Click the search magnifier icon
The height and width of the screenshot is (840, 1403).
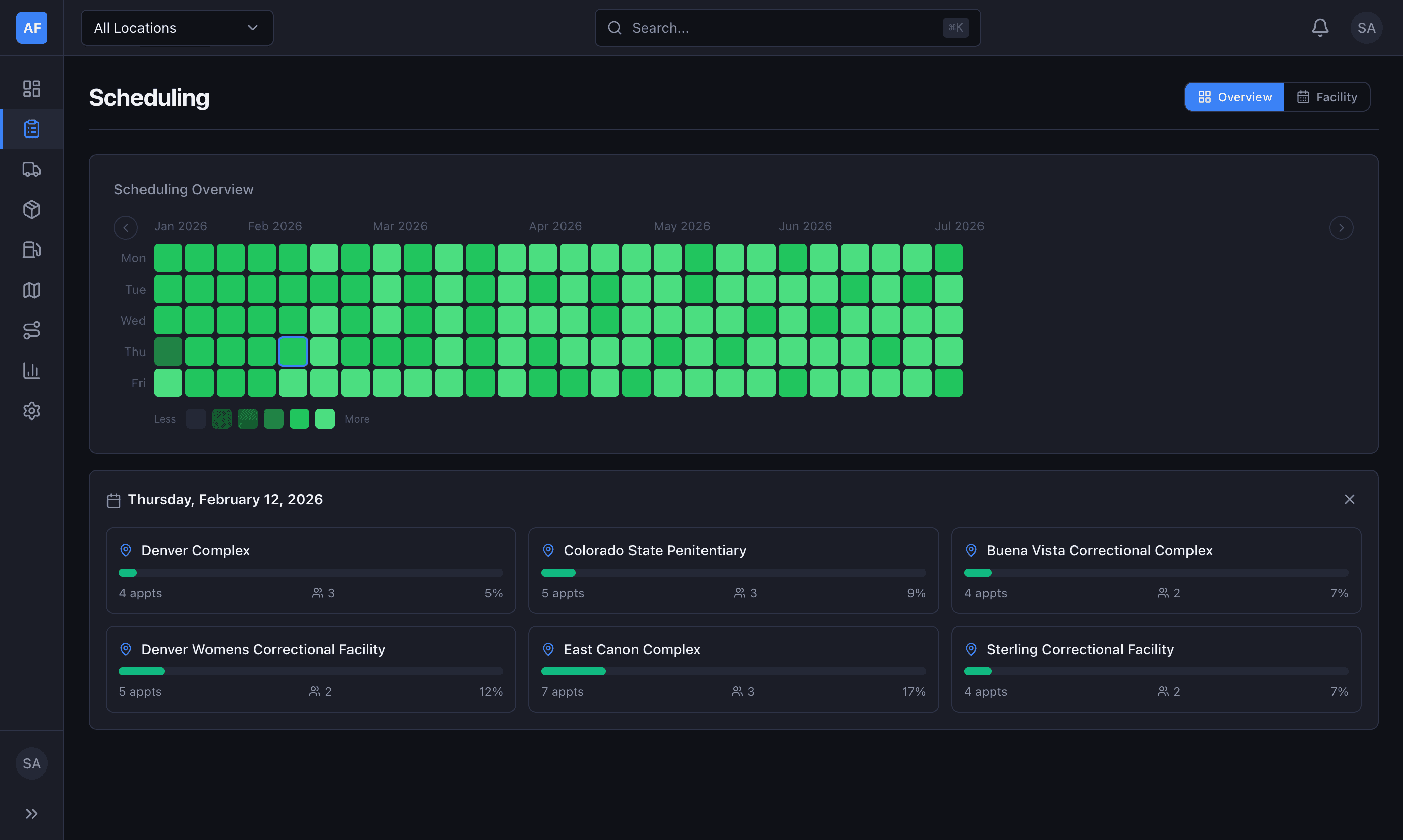tap(614, 28)
